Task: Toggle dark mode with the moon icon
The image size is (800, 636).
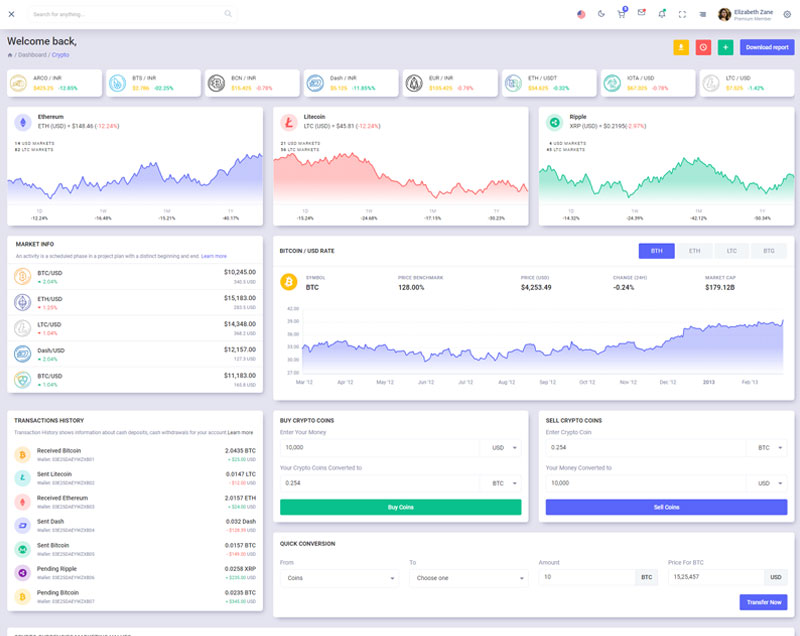Action: pos(601,14)
